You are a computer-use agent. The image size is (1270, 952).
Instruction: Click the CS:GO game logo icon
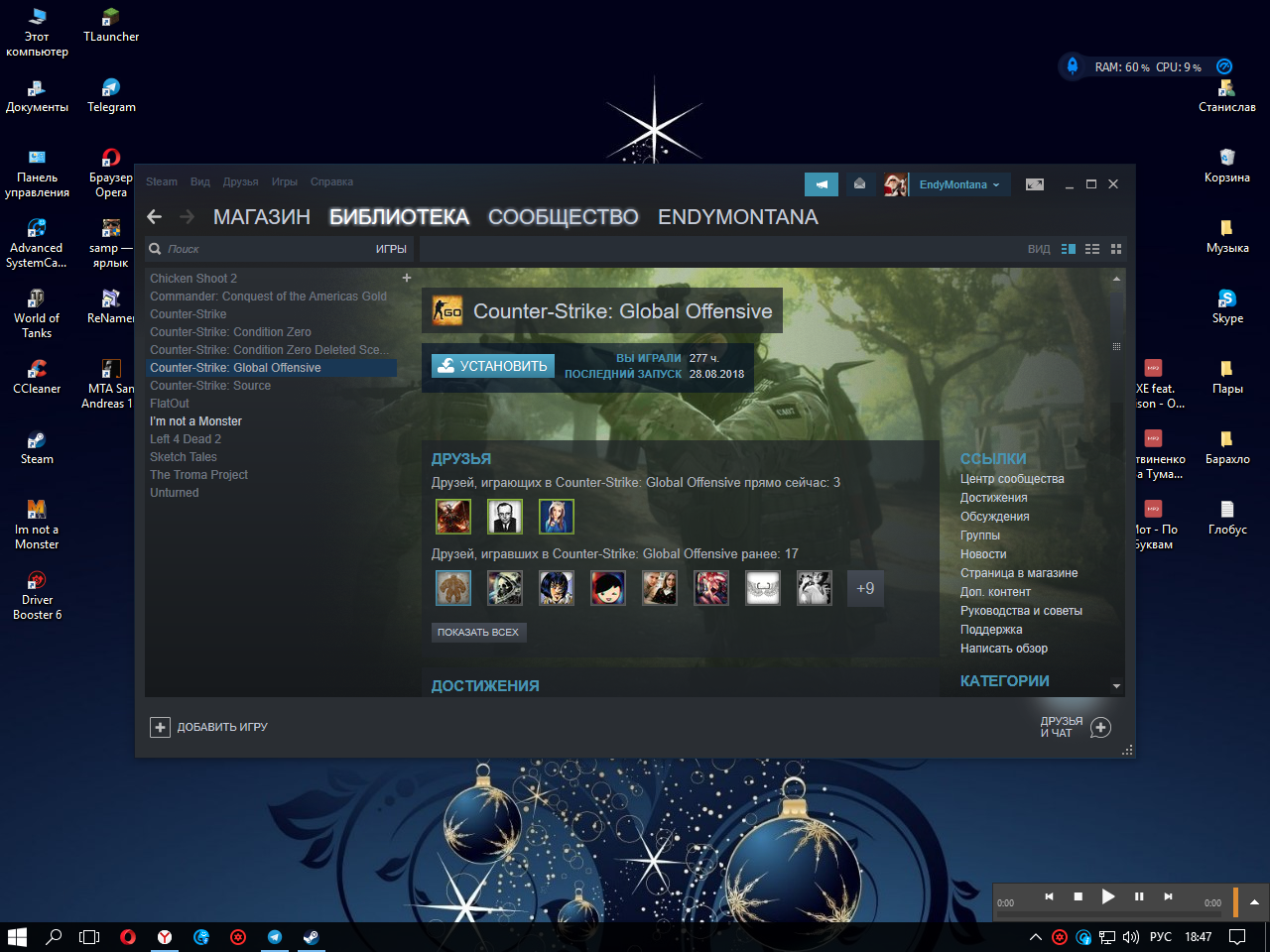[447, 311]
